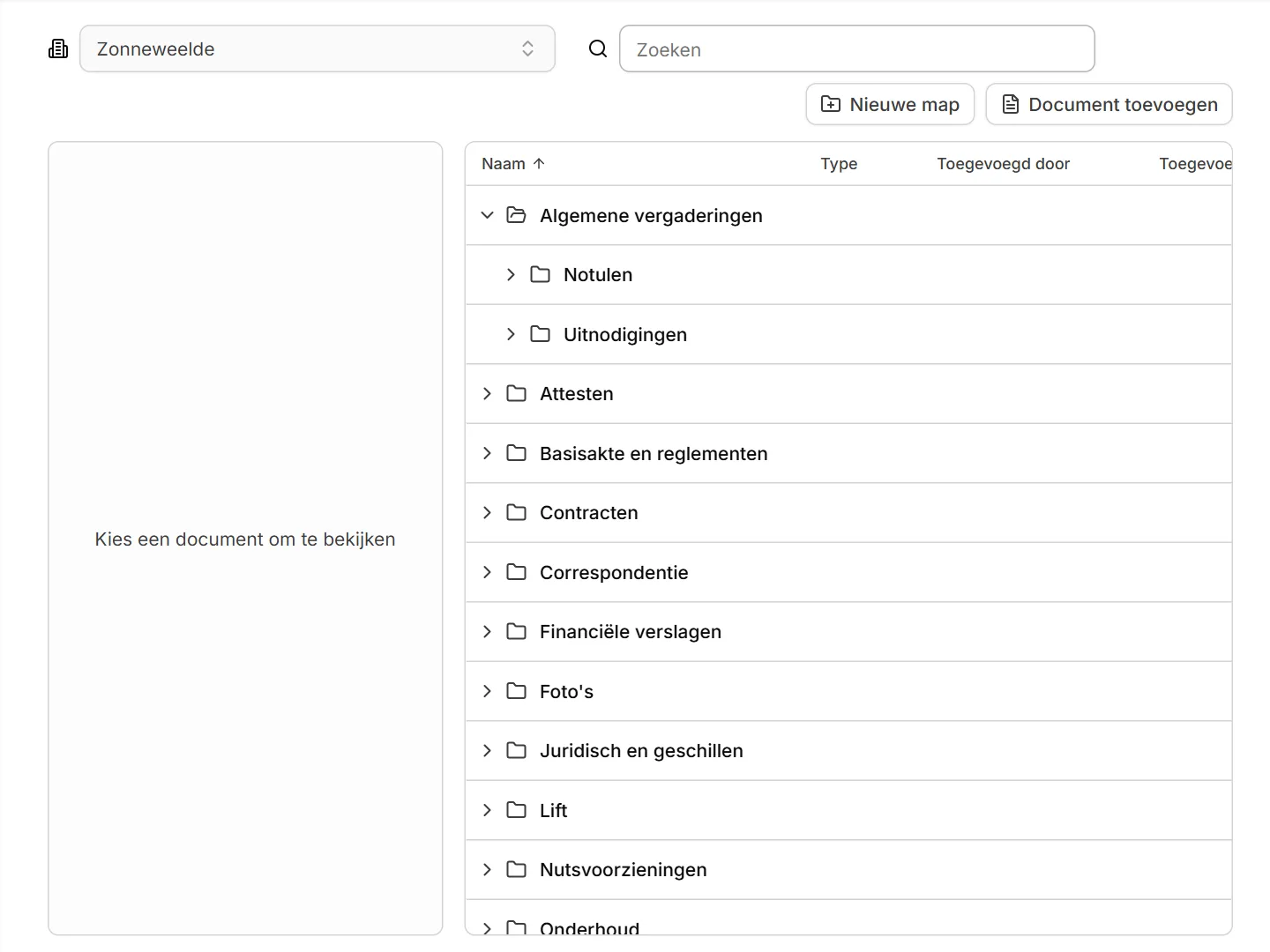Click the folder icon next to Financiële verslagen

point(516,632)
